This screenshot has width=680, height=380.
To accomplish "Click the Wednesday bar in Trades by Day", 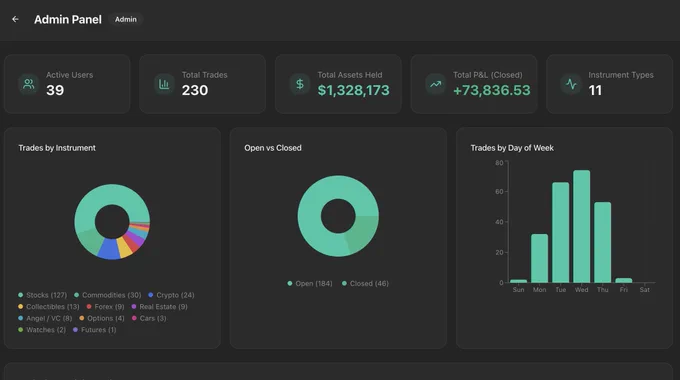I will coord(582,226).
